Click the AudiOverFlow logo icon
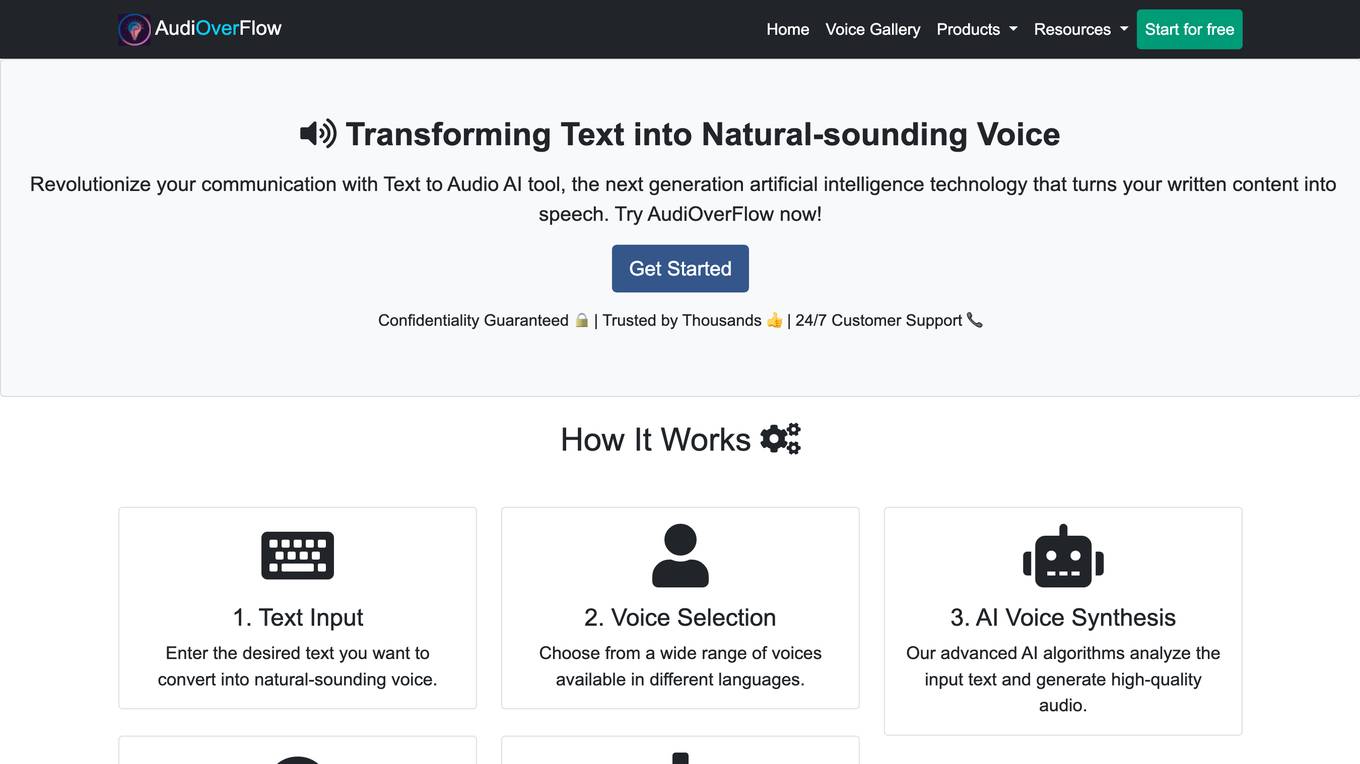The width and height of the screenshot is (1360, 764). coord(134,30)
